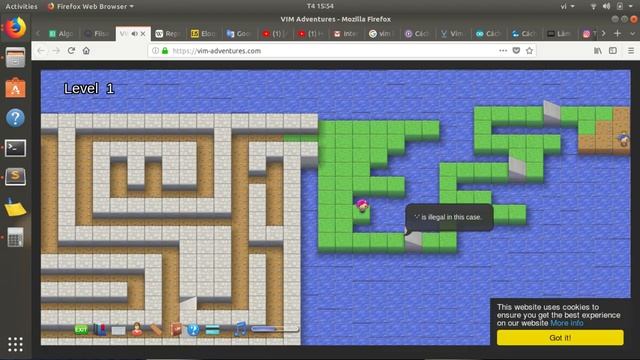Switch to the Inte tab

(x=346, y=34)
